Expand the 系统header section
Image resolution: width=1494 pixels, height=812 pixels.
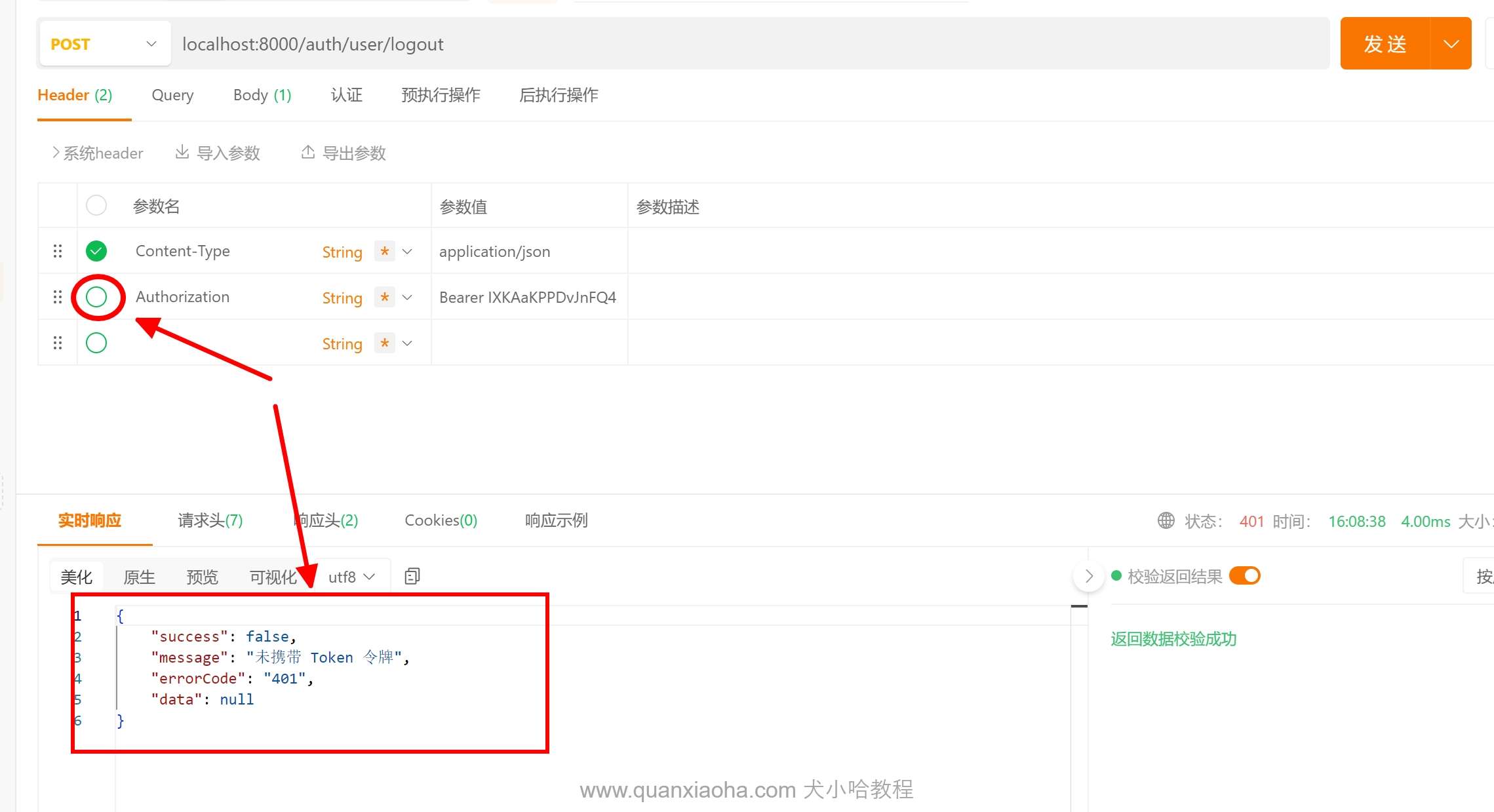pos(98,153)
